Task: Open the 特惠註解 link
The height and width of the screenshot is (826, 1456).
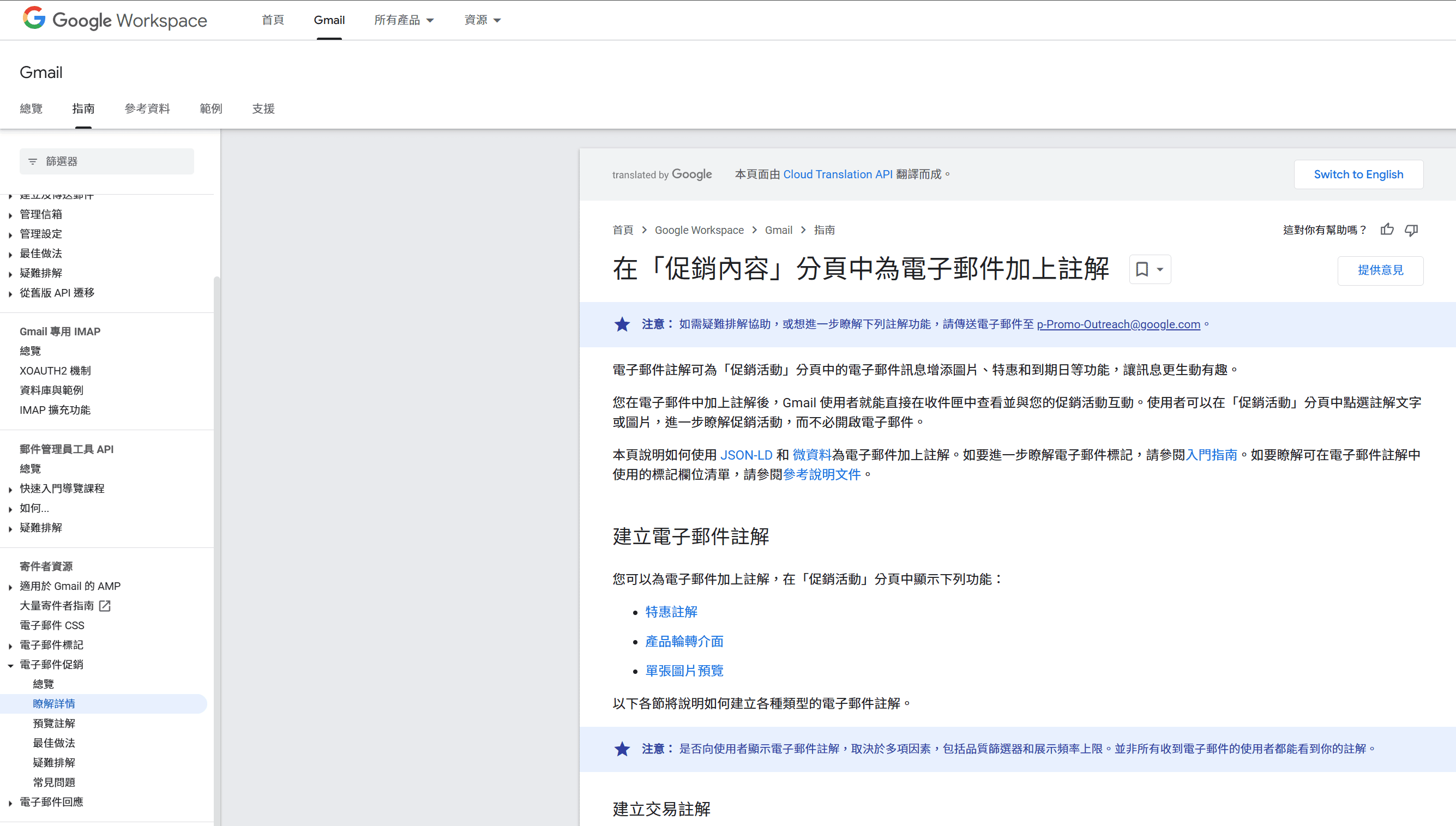Action: [671, 612]
